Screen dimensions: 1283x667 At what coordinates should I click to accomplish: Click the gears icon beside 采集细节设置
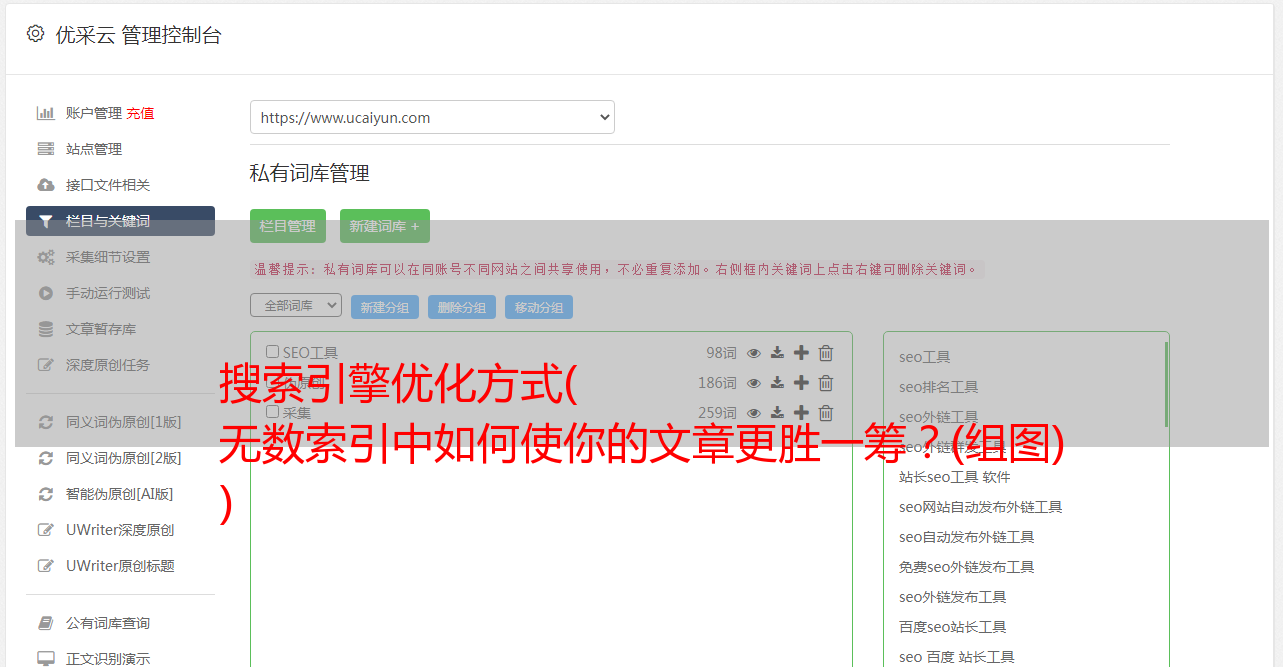point(45,257)
